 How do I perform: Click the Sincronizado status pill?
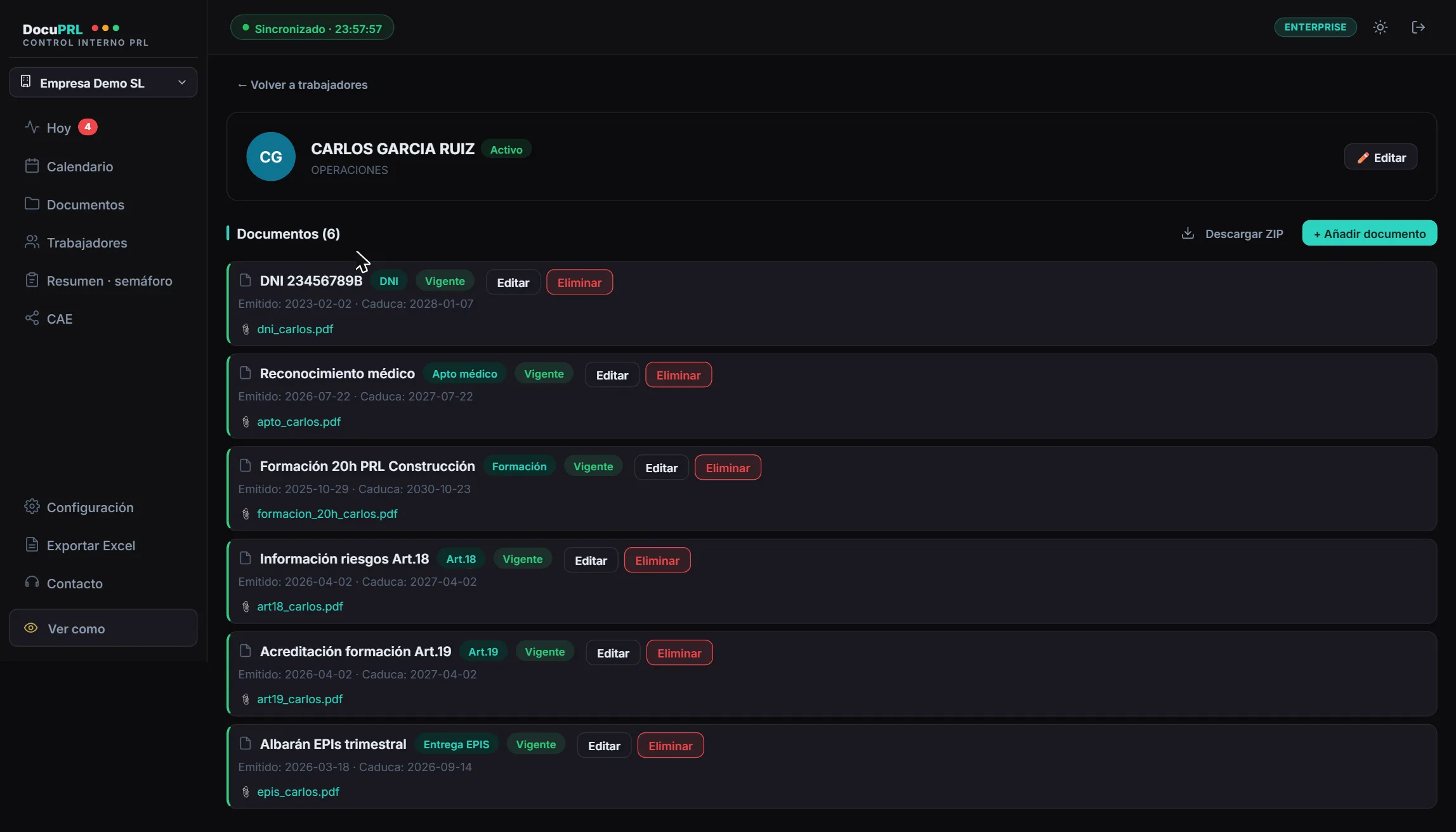click(x=312, y=28)
